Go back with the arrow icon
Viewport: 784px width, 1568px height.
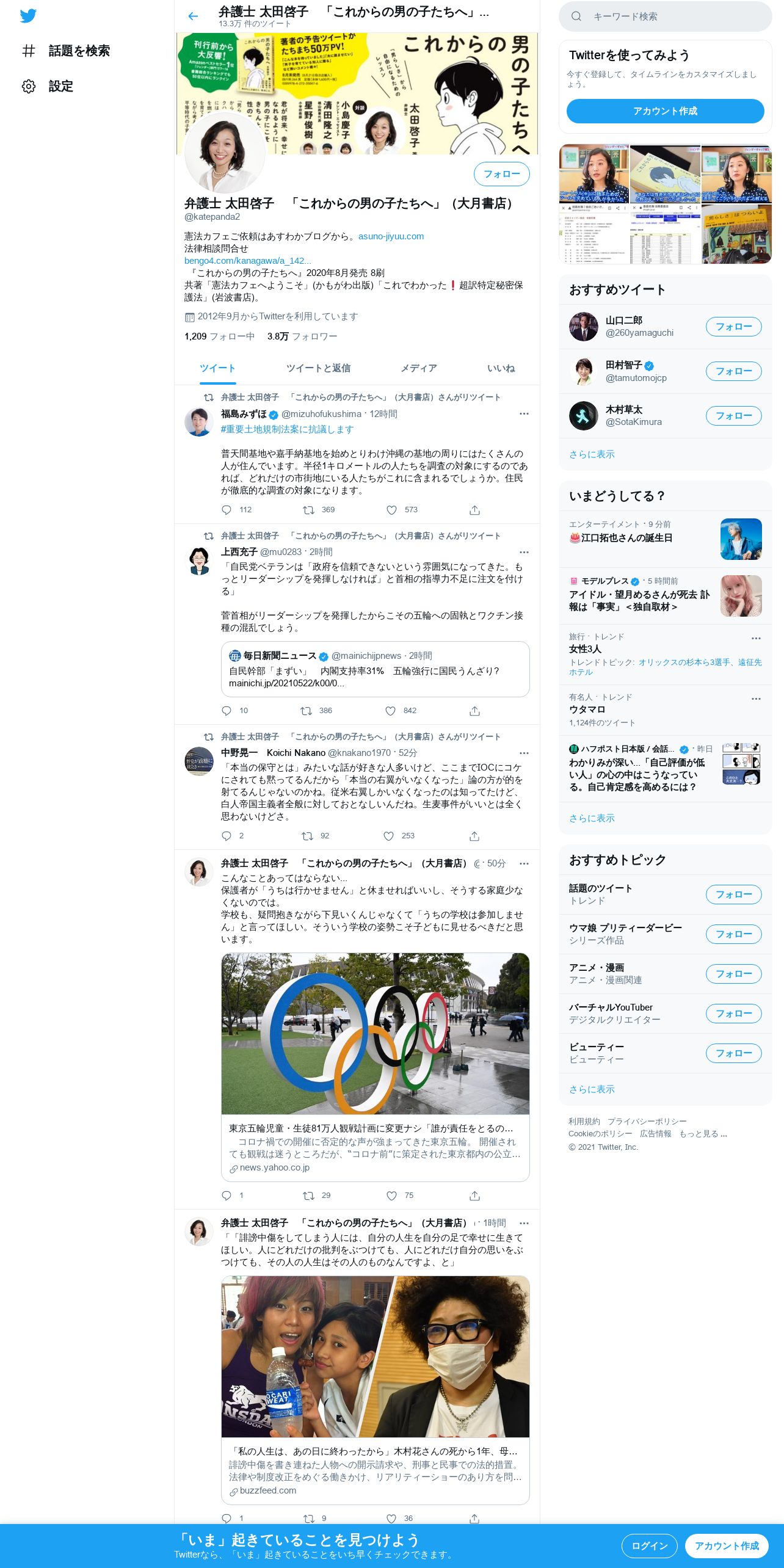click(193, 16)
